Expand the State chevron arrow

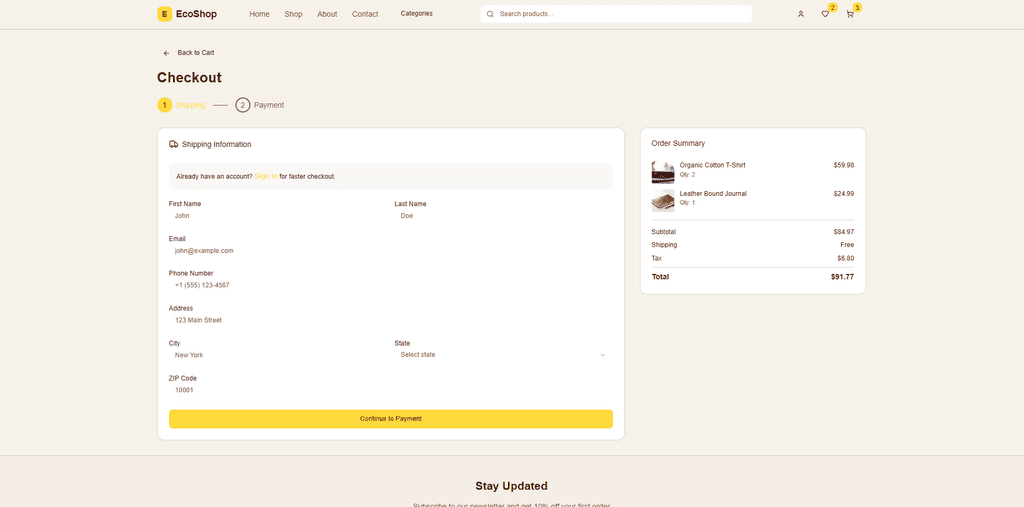(x=603, y=355)
